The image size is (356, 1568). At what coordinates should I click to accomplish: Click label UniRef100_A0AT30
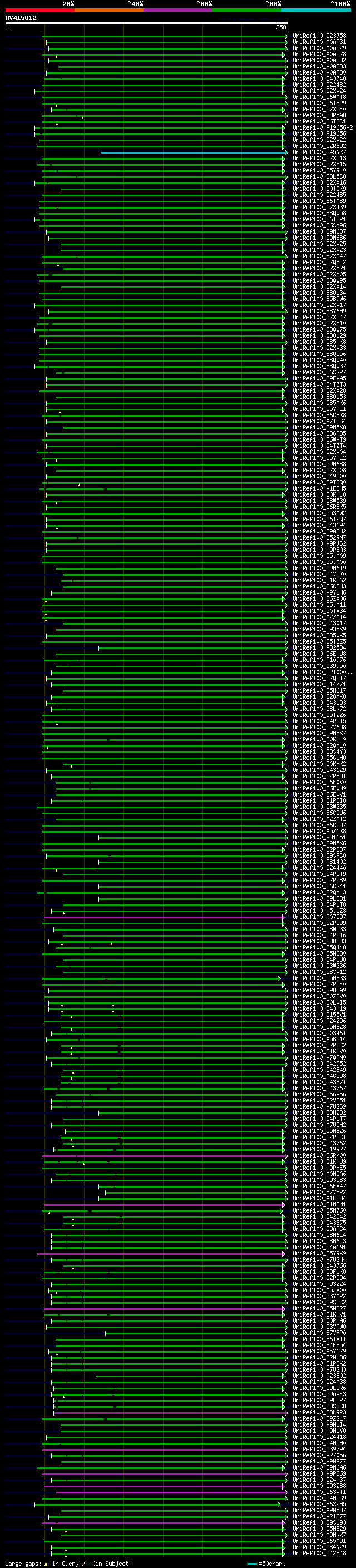[319, 72]
